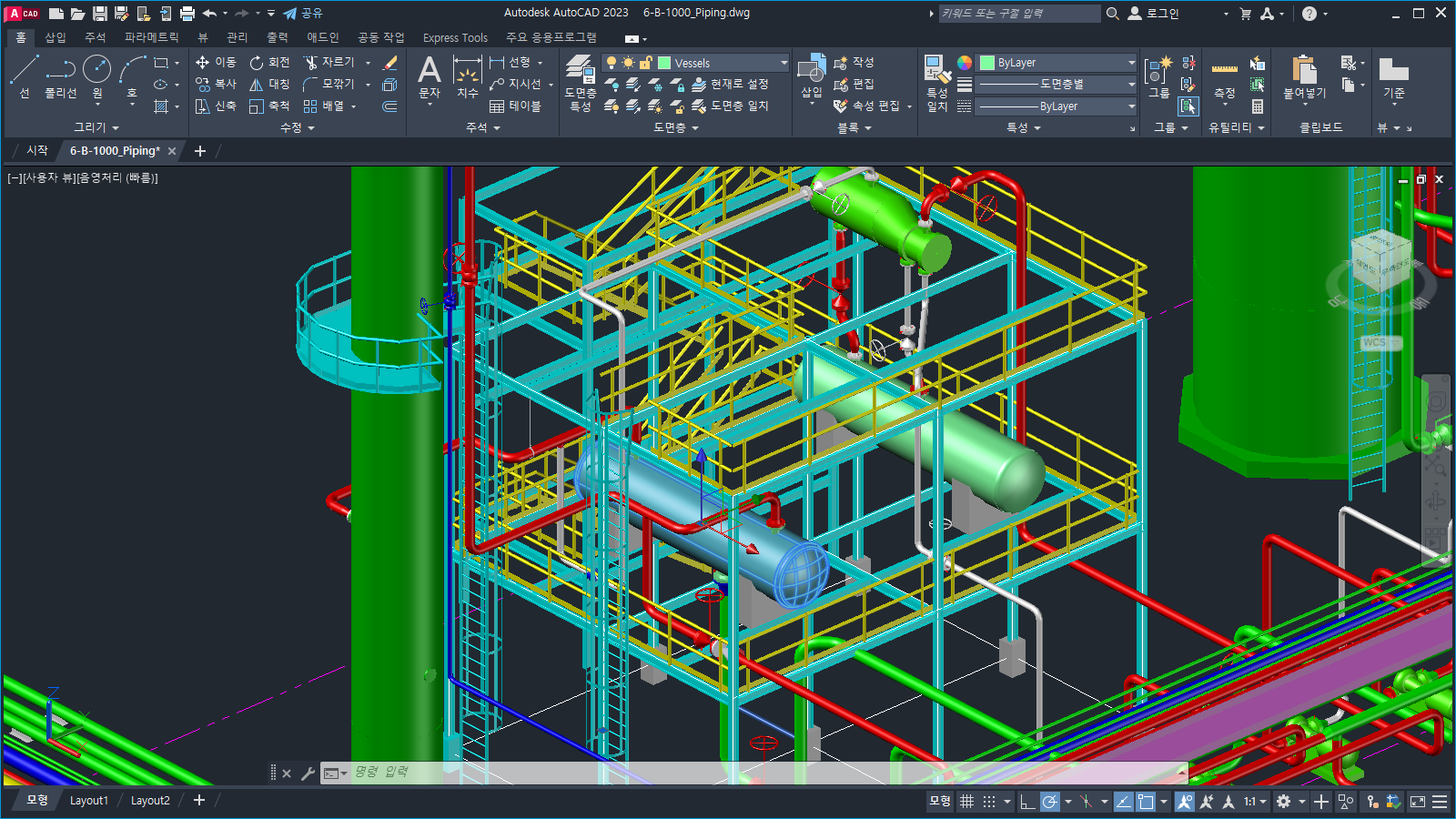Open the 파라메트릭 ribbon tab

(x=152, y=37)
